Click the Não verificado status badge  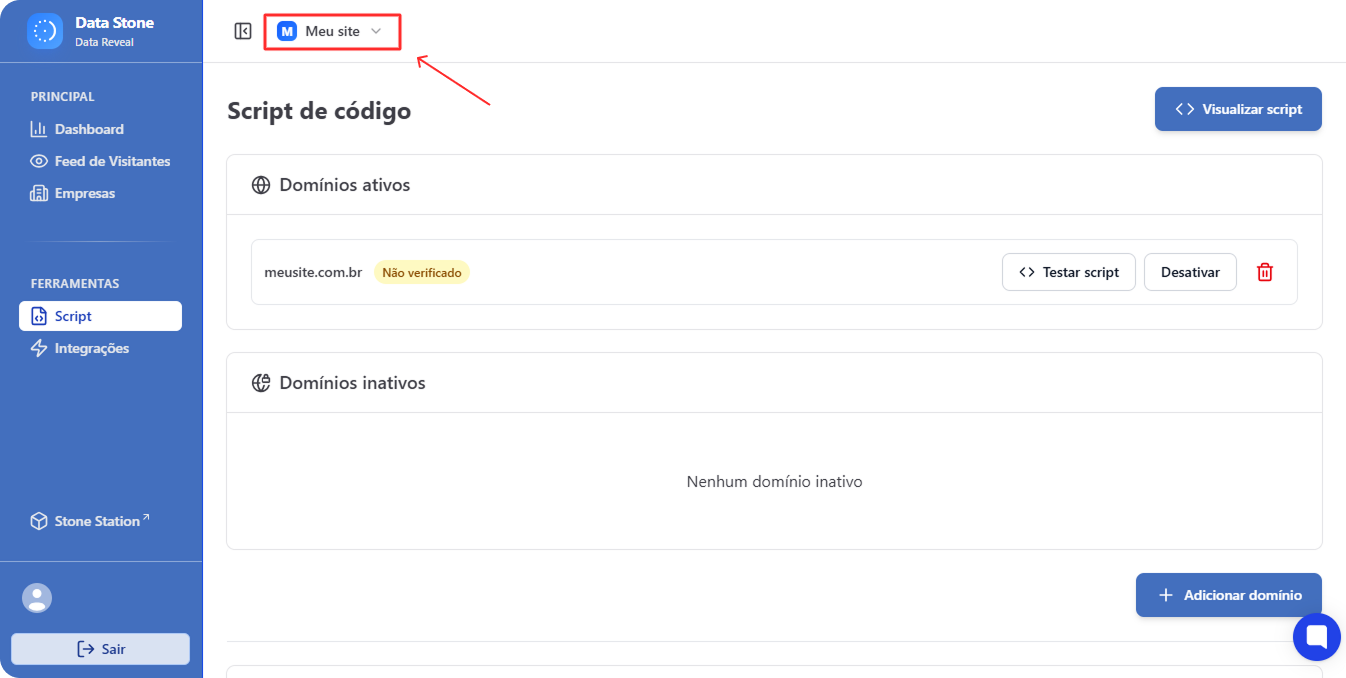point(422,272)
